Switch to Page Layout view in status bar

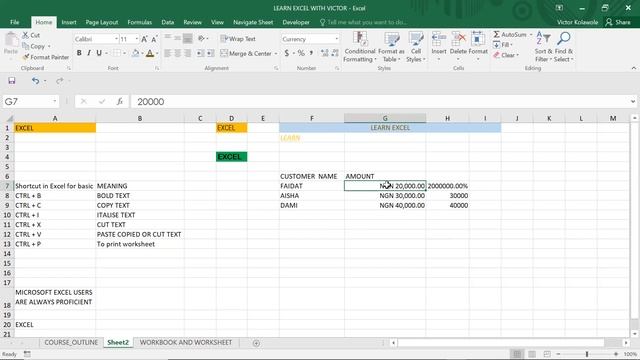[x=532, y=354]
